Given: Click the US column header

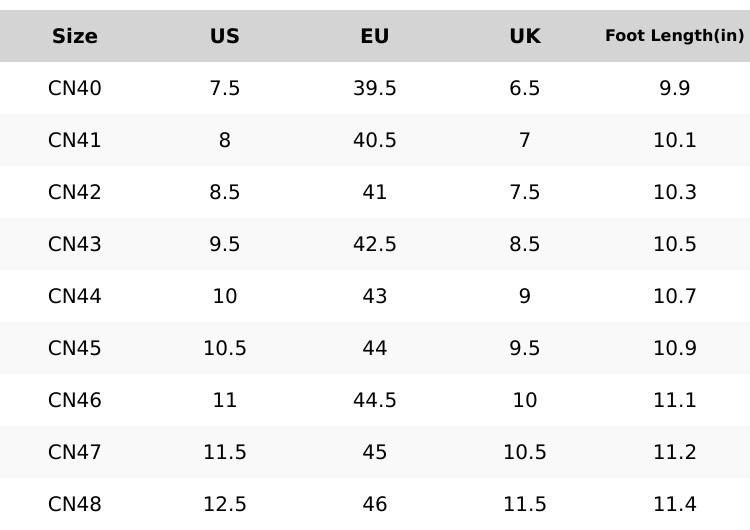Looking at the screenshot, I should coord(225,36).
